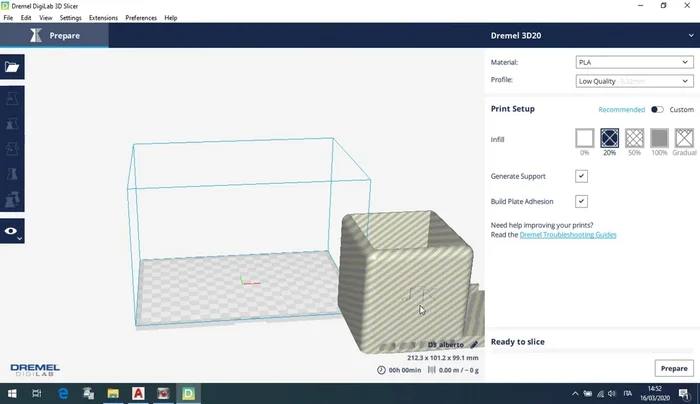Viewport: 700px width, 404px height.
Task: Toggle the Recommended/Custom print setup switch
Action: (657, 109)
